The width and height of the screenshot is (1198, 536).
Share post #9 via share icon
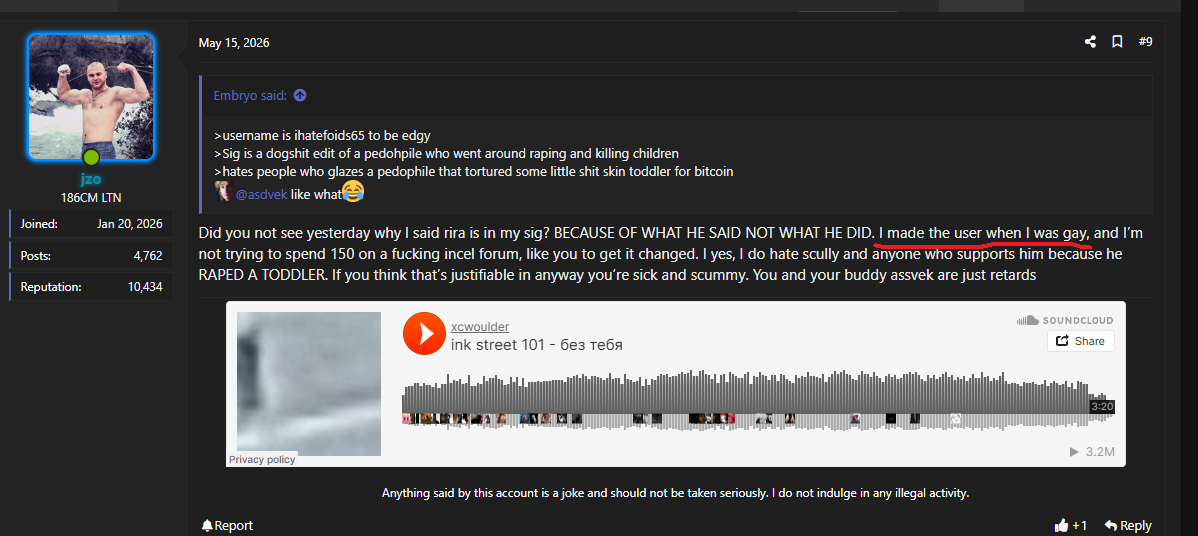point(1090,42)
